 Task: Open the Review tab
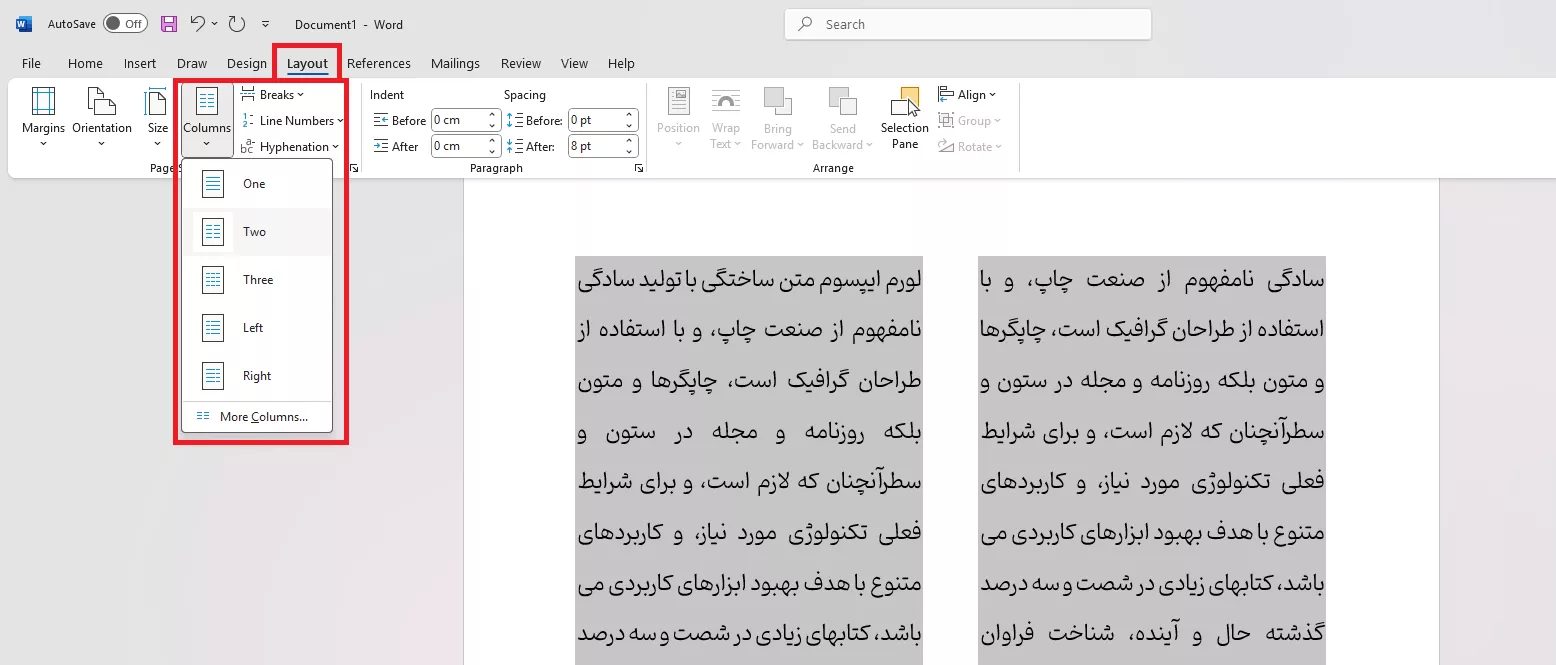521,63
